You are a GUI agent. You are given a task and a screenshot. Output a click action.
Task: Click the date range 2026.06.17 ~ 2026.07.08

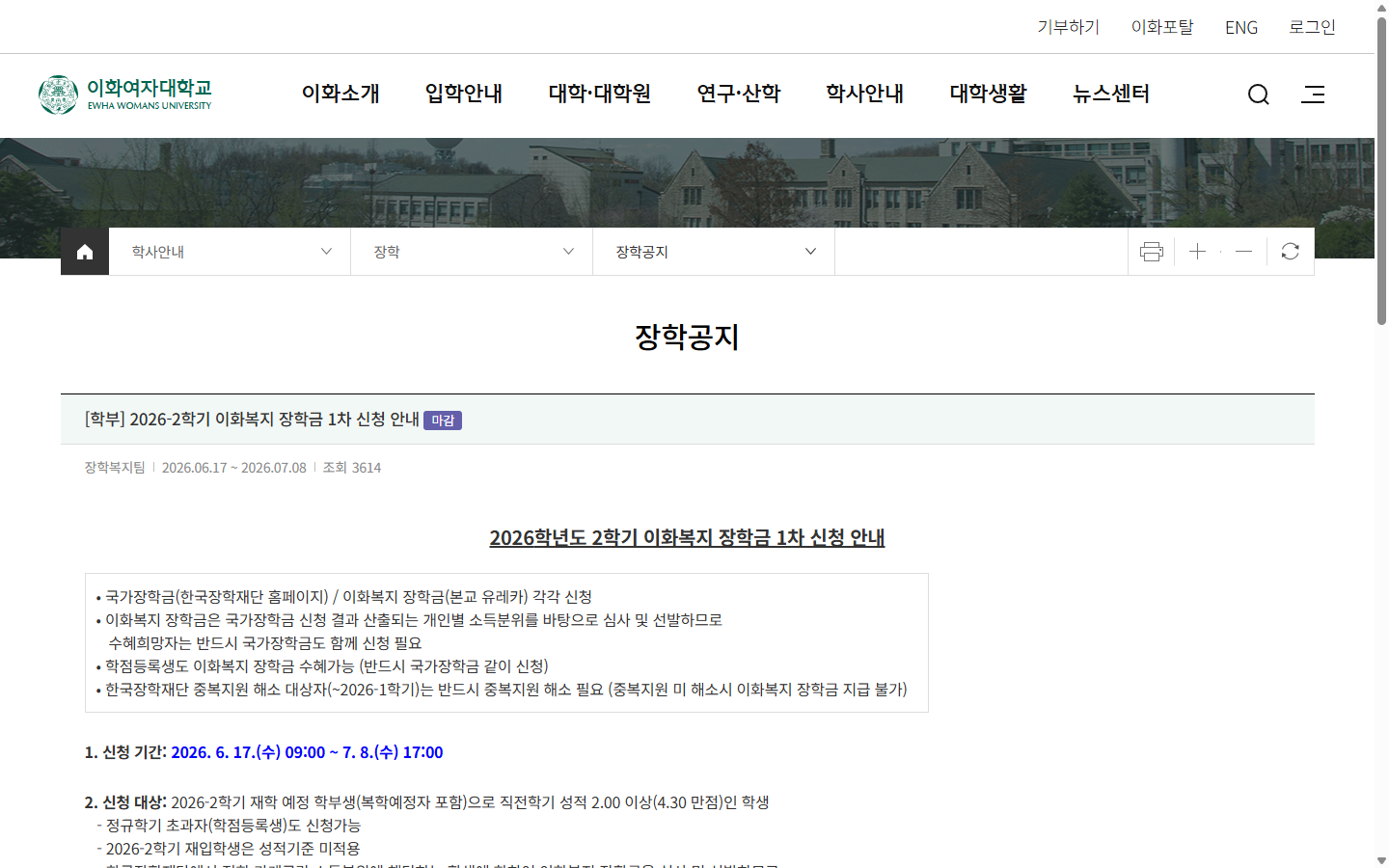pos(234,468)
